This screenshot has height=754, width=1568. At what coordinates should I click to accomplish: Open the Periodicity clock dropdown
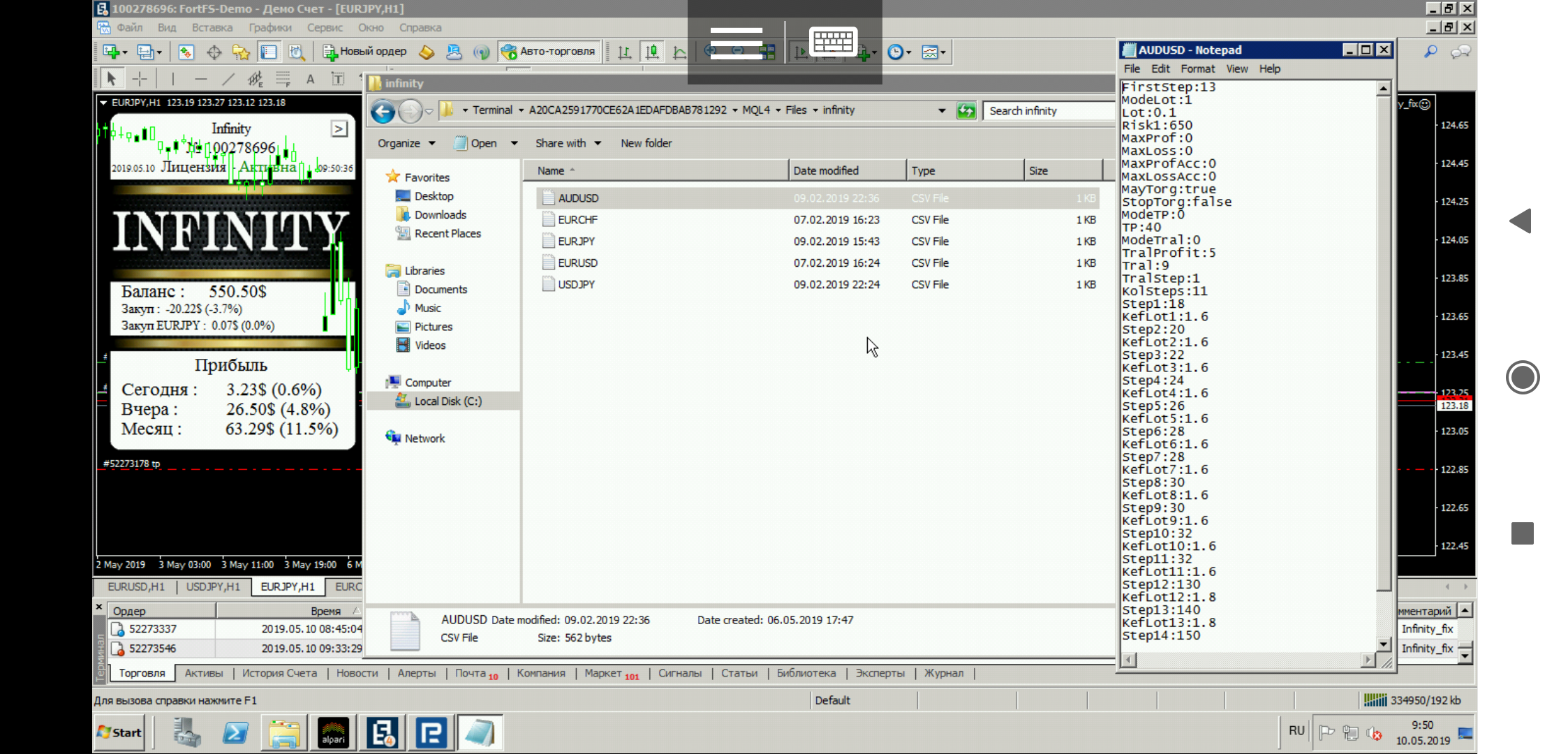(899, 52)
